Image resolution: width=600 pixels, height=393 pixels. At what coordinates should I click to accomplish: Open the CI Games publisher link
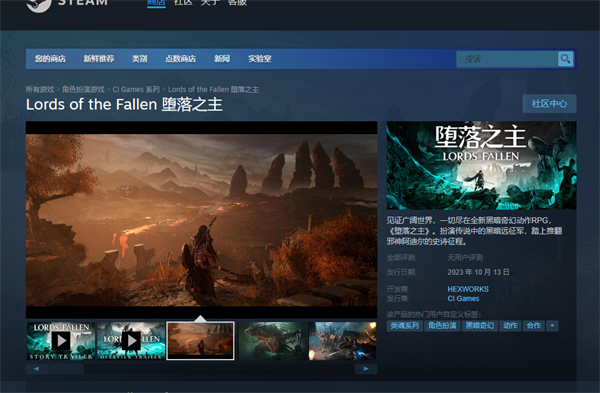[x=463, y=298]
